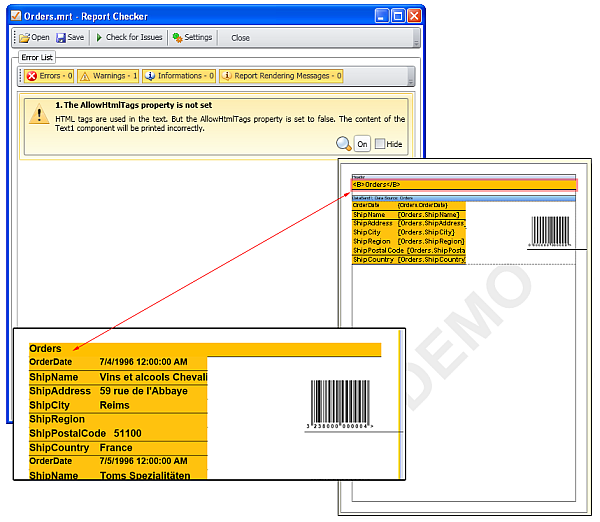This screenshot has height=522, width=600.
Task: Click the magnifier preview icon in warning
Action: pos(343,144)
